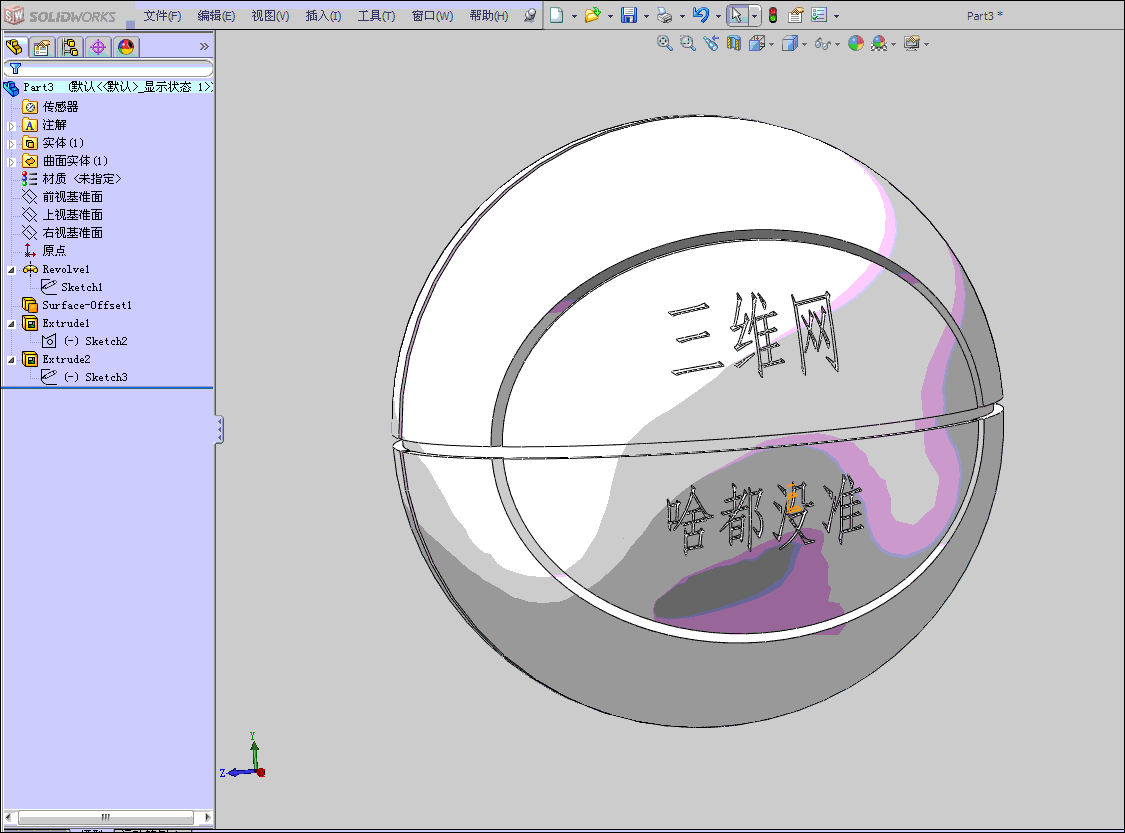Click the funnel filter icon

[x=15, y=68]
